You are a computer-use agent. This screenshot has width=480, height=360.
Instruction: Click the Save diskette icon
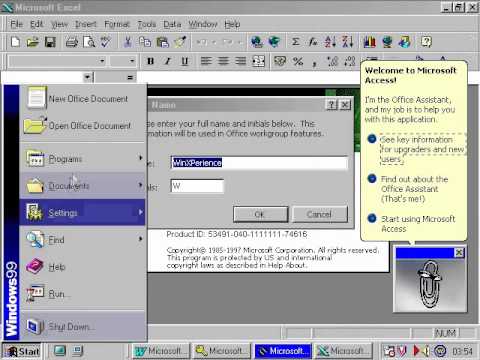point(50,42)
